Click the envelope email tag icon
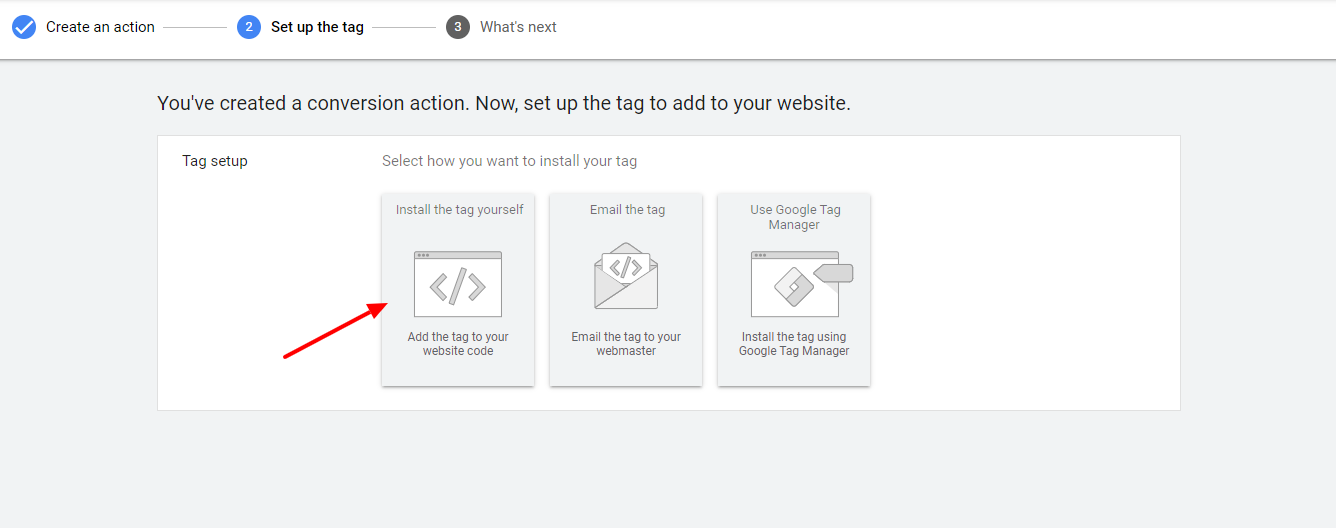Viewport: 1336px width, 528px height. click(x=626, y=276)
